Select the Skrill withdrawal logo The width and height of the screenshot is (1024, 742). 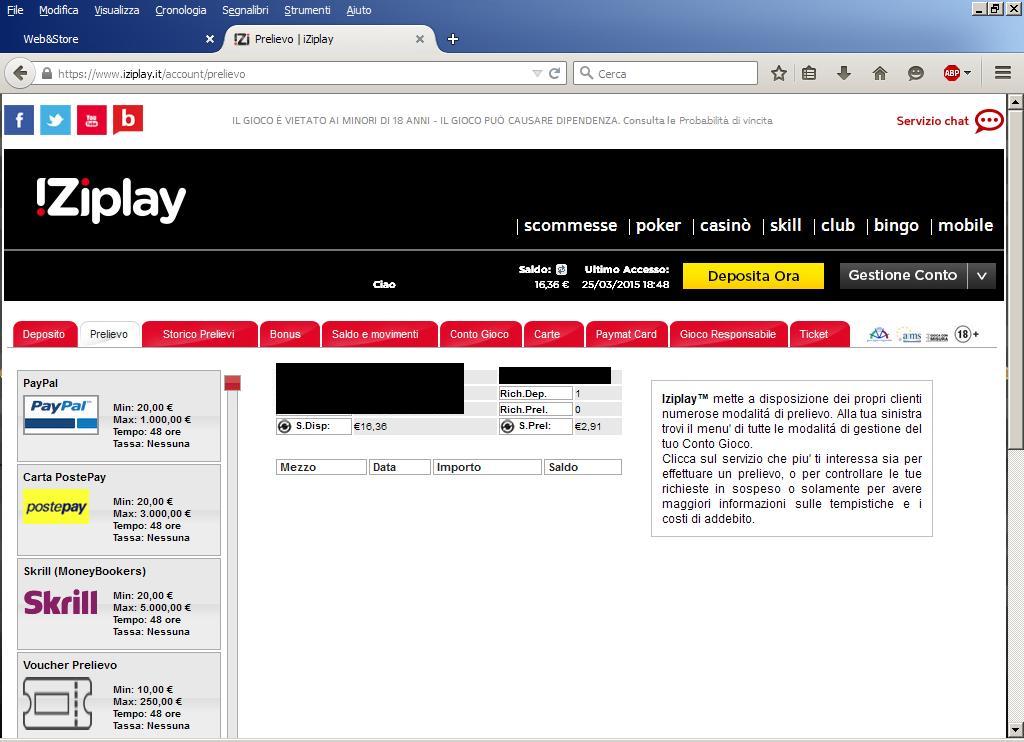click(x=61, y=602)
